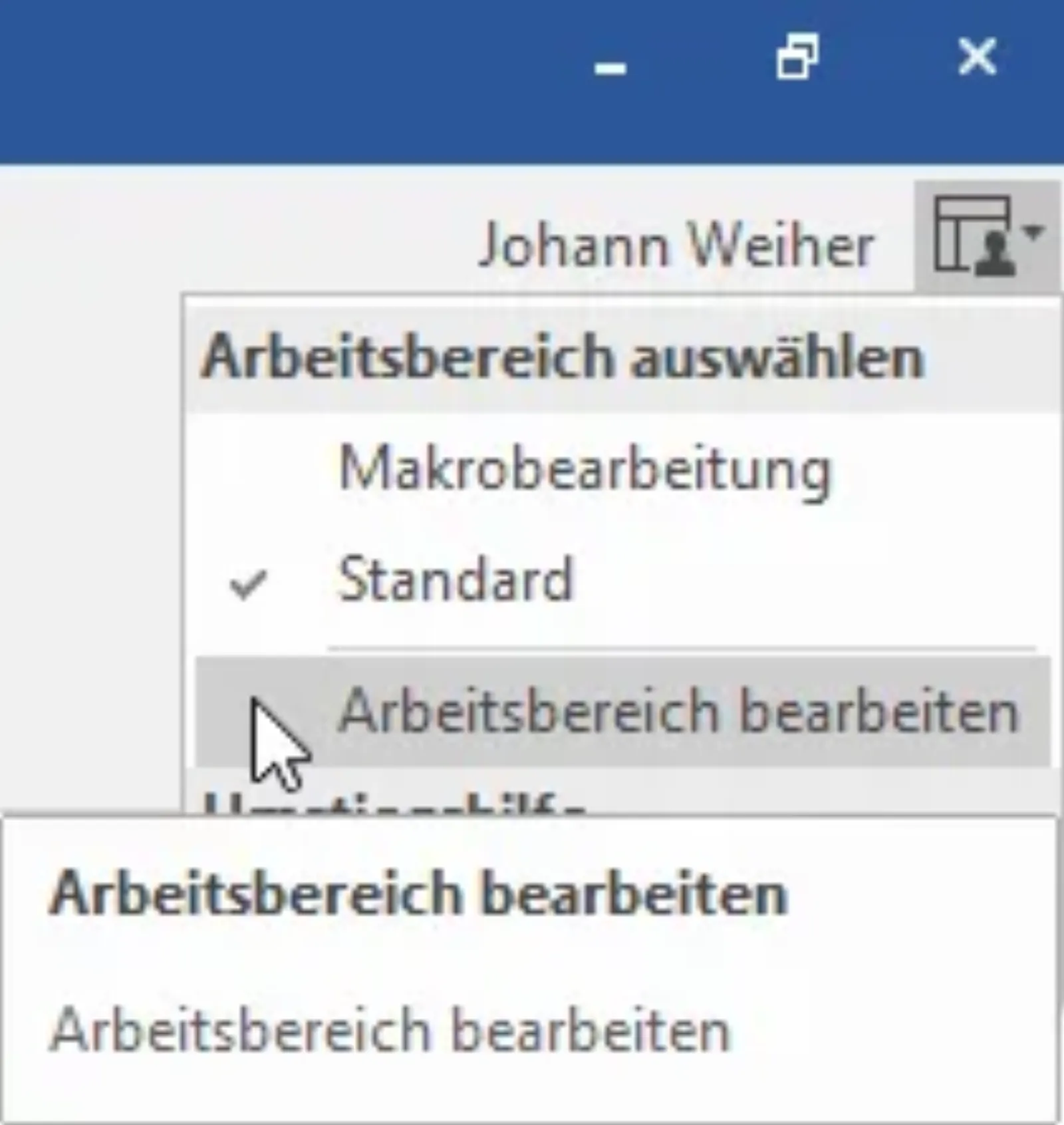
Task: Click the tooltip description text below title
Action: (x=390, y=1030)
